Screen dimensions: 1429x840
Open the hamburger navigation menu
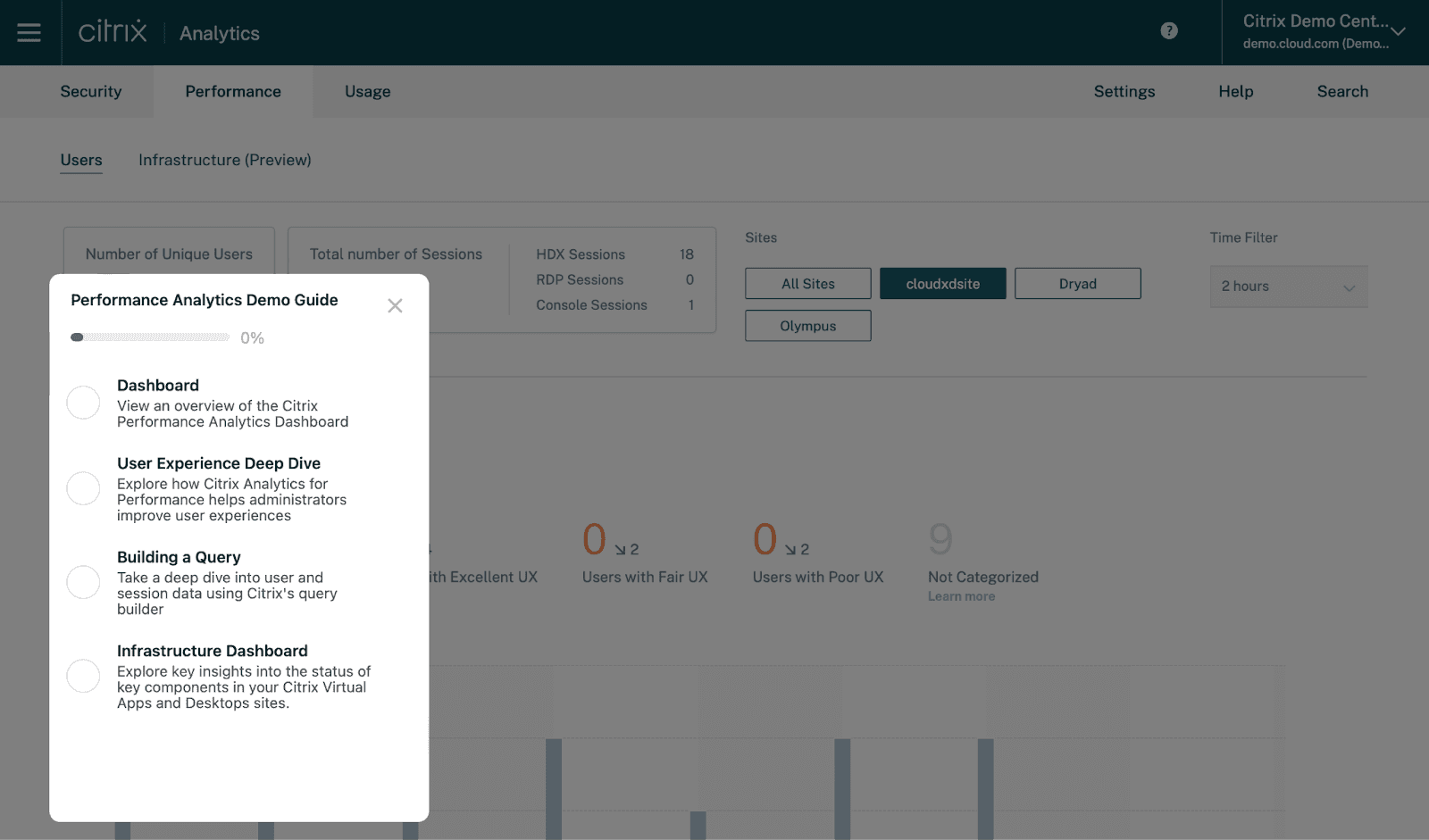tap(29, 32)
